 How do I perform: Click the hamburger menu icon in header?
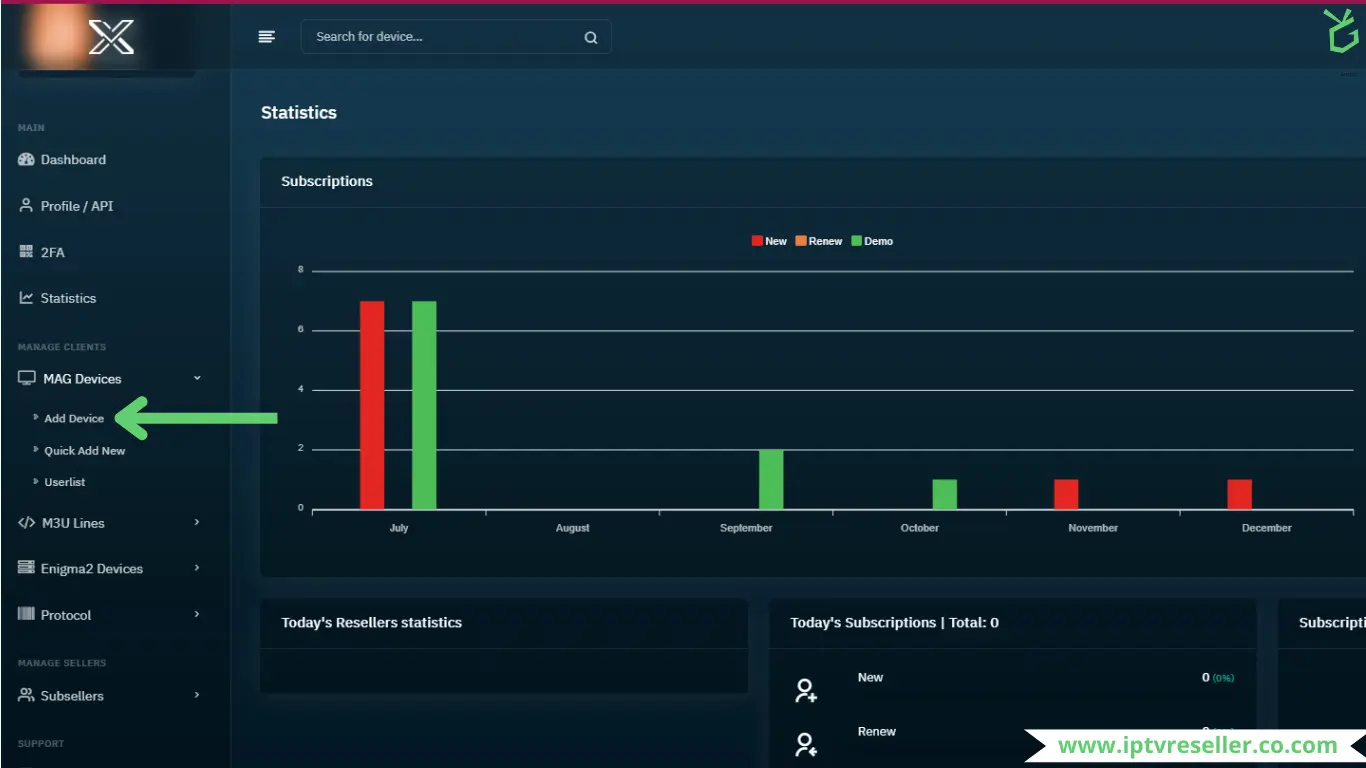tap(266, 37)
